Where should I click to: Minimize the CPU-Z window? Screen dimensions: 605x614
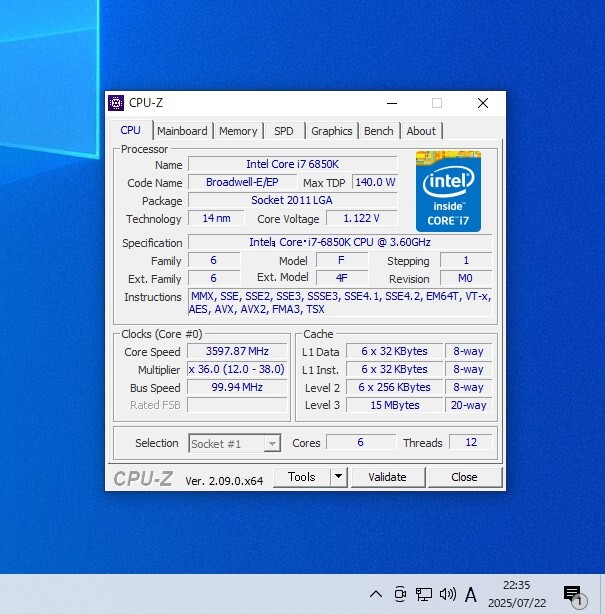392,103
